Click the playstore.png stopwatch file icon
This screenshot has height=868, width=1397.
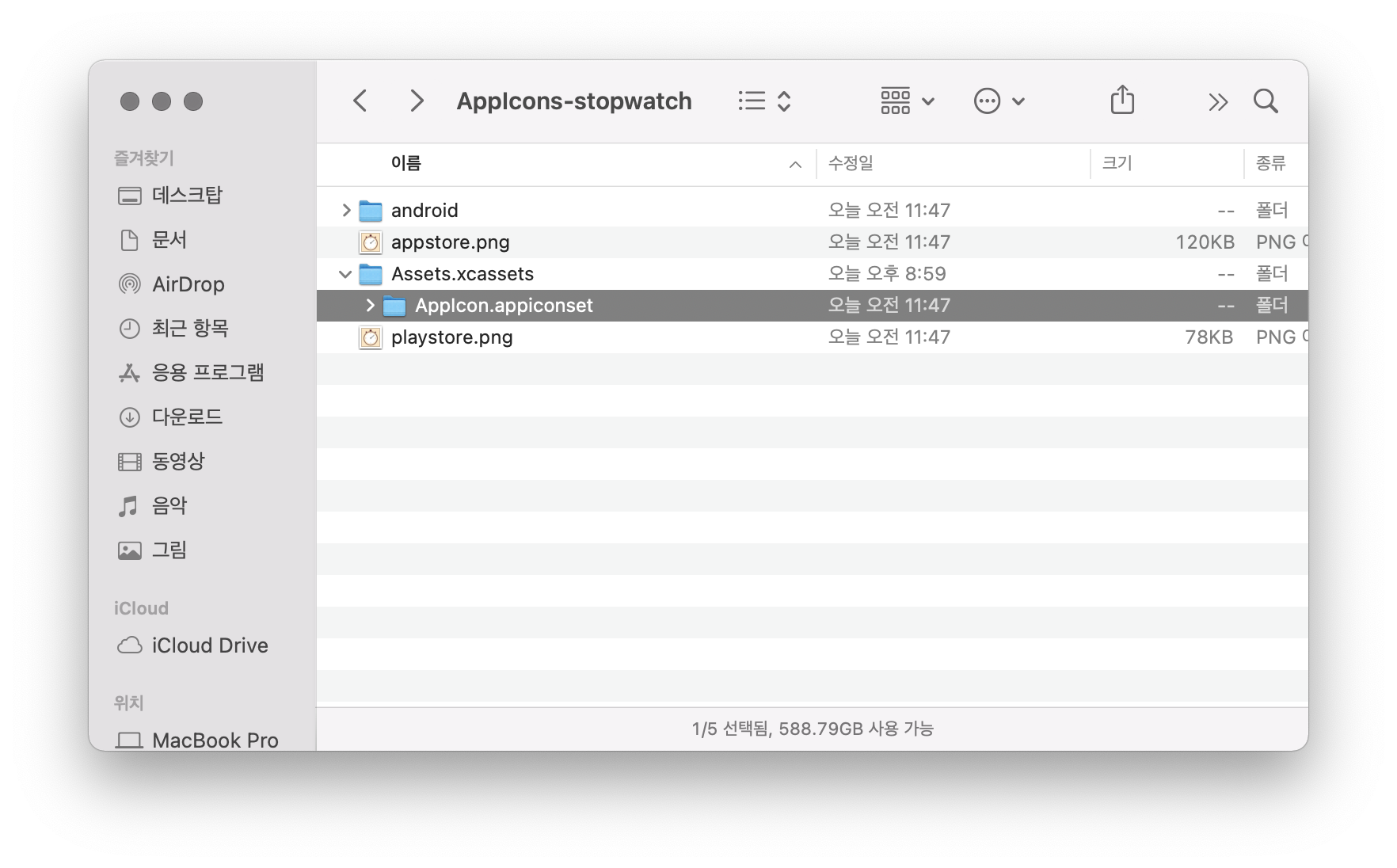[370, 337]
